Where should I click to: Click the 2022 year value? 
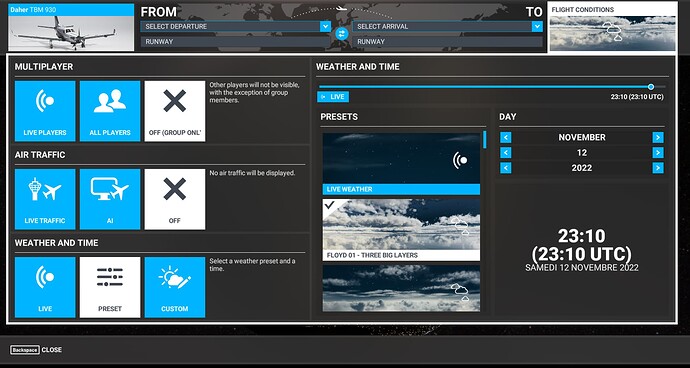pos(582,168)
